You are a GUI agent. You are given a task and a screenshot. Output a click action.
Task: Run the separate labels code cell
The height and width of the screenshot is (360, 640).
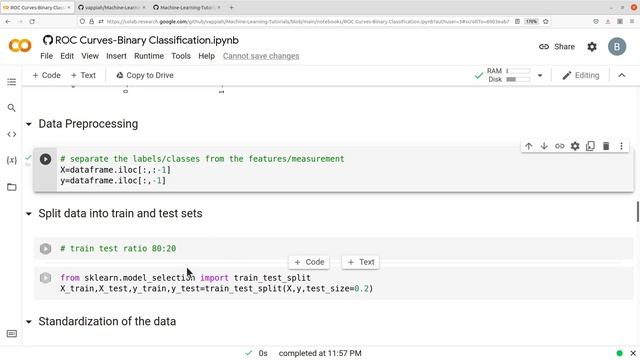(x=45, y=159)
